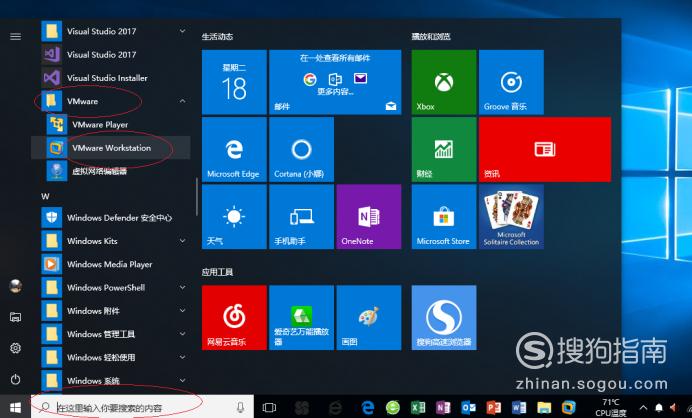Open 搜狗高速浏览器 tile
The width and height of the screenshot is (692, 418).
(444, 317)
